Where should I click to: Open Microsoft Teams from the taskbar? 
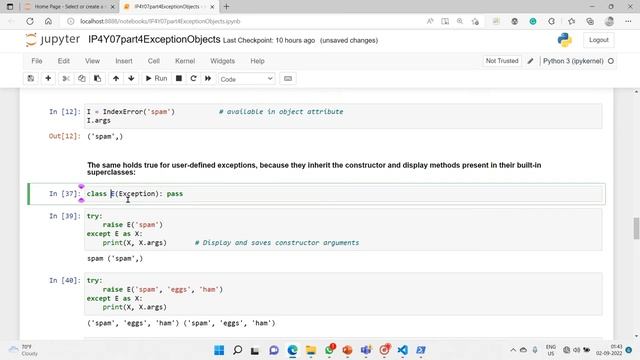click(x=366, y=350)
